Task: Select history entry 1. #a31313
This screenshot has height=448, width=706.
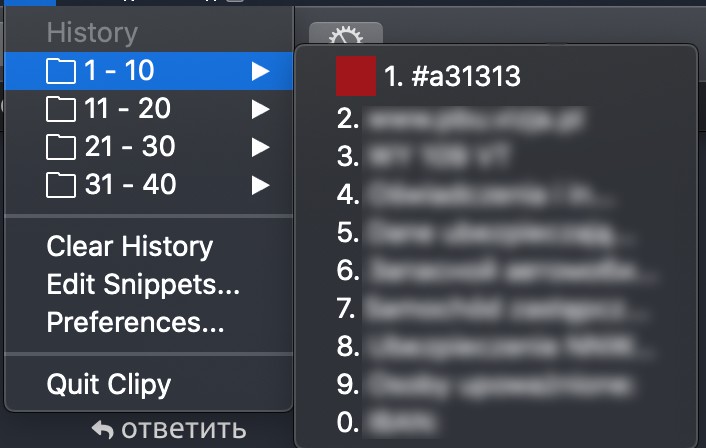Action: tap(496, 76)
